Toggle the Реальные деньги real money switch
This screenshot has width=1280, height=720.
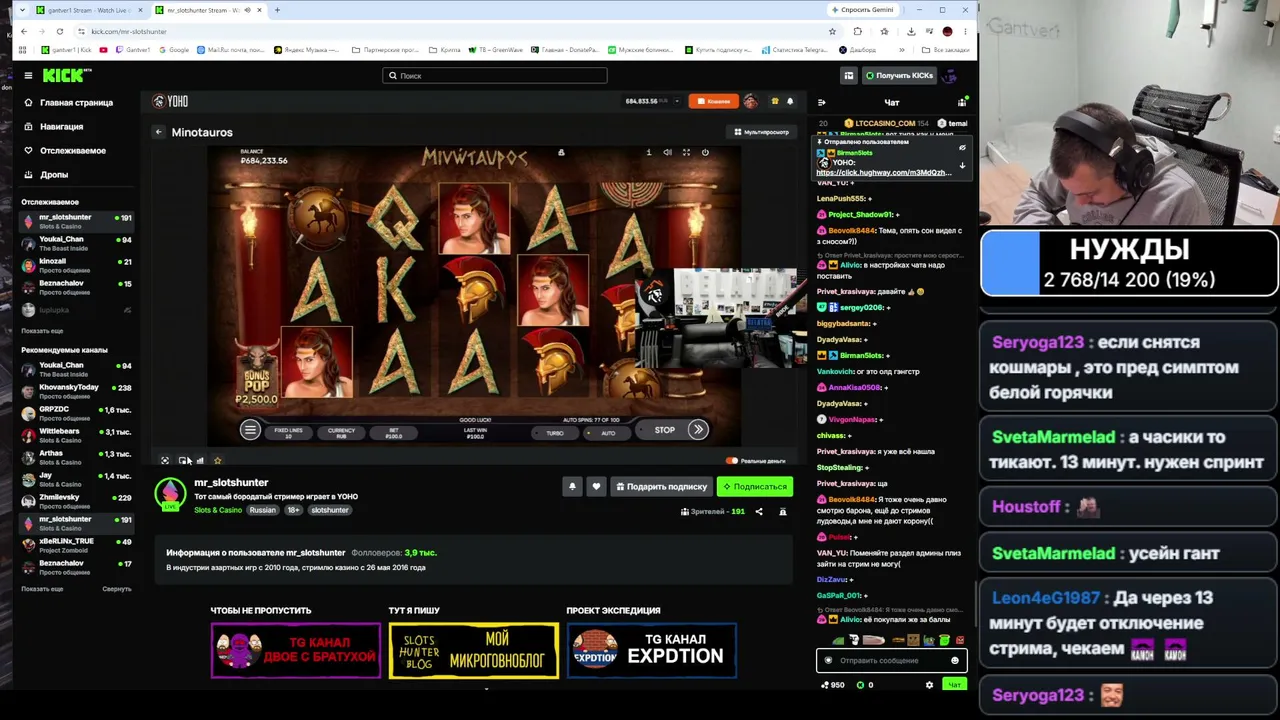click(732, 461)
